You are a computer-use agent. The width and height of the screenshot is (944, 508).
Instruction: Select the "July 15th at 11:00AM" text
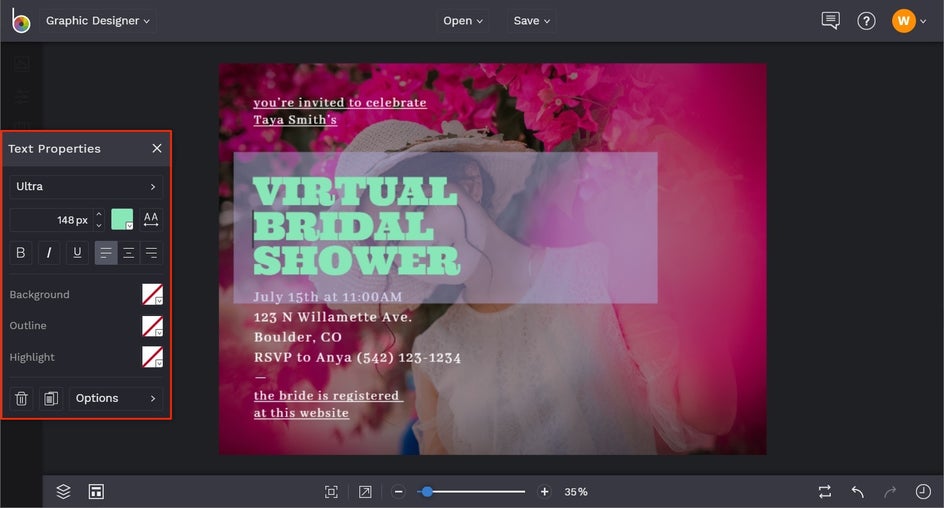click(328, 297)
